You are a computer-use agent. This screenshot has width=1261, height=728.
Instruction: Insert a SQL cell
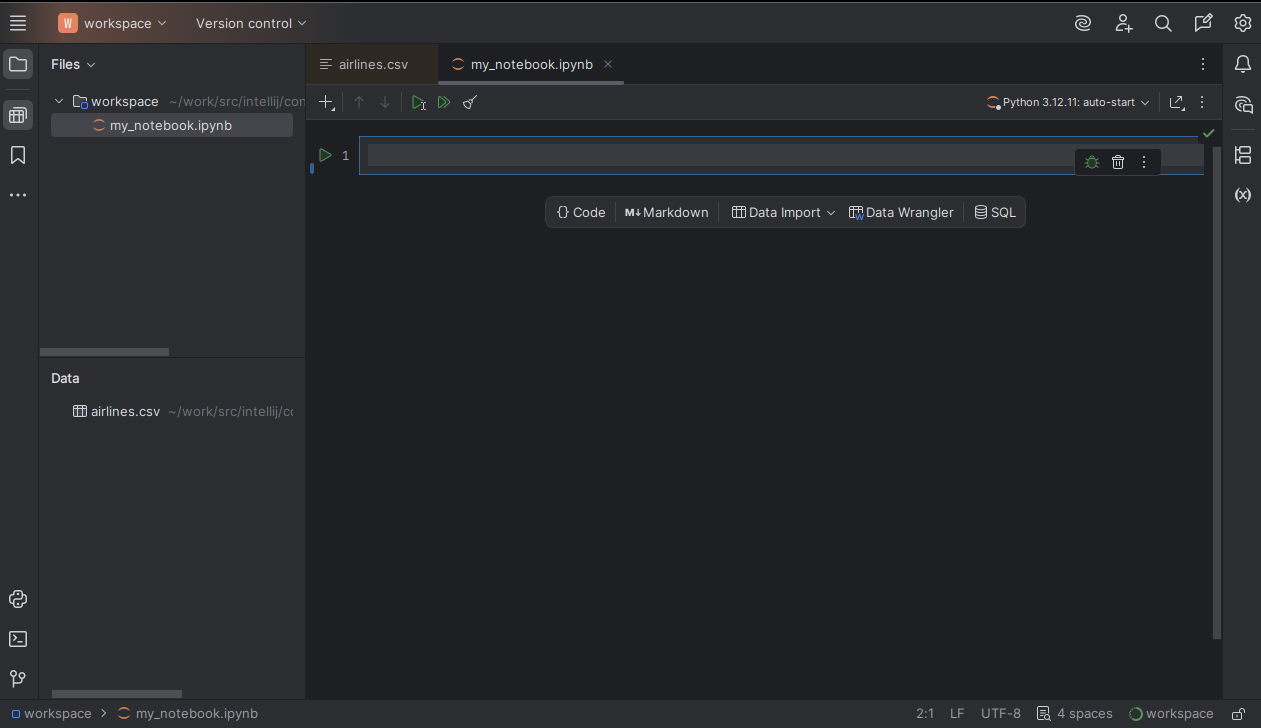[x=995, y=212]
